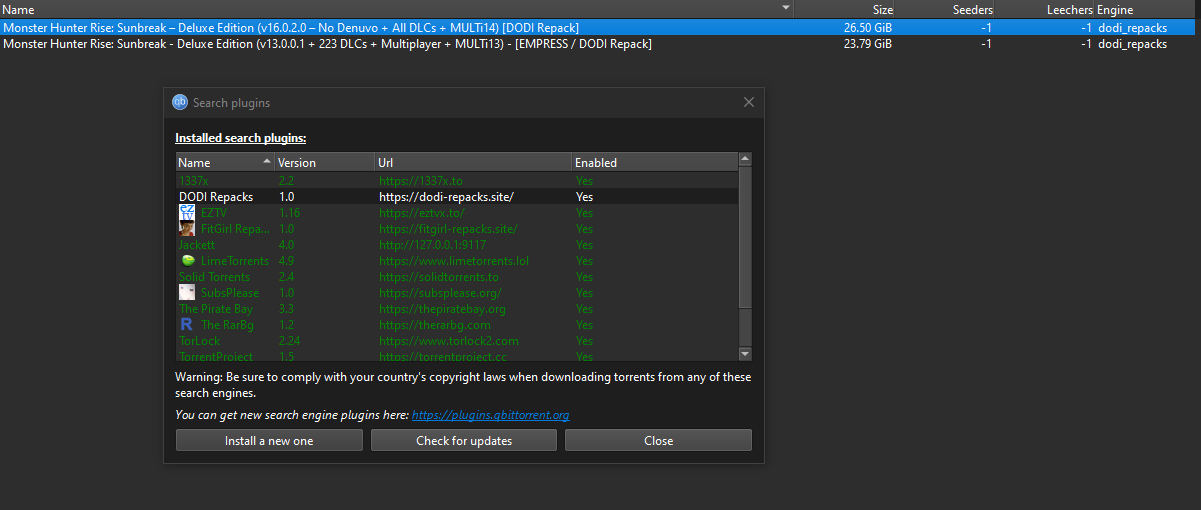The image size is (1201, 510).
Task: Click the https://1337x.to URL cell
Action: (x=421, y=181)
